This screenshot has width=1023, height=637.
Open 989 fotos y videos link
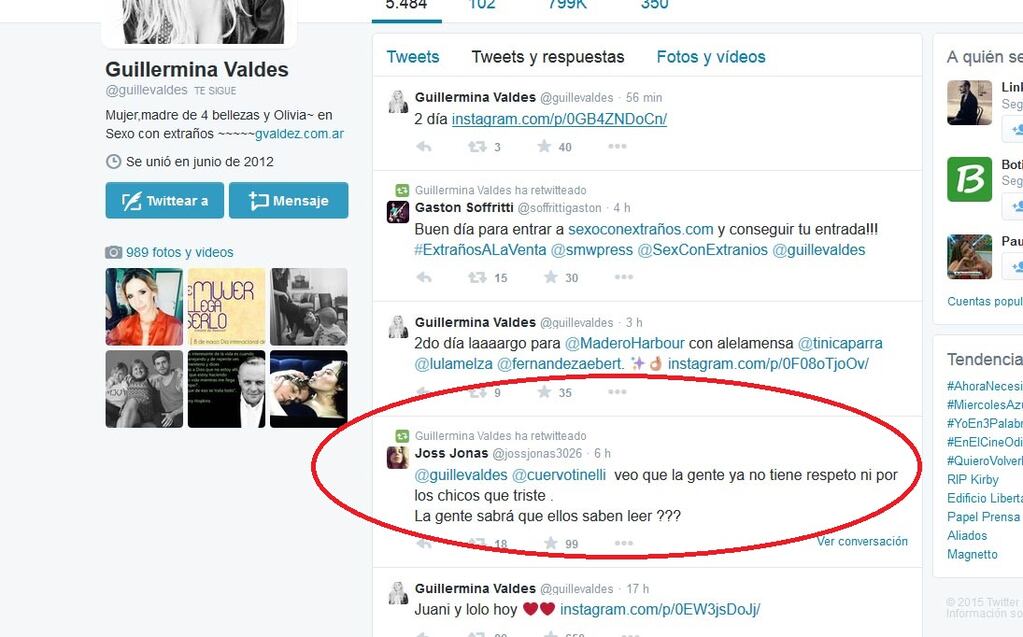pos(179,252)
